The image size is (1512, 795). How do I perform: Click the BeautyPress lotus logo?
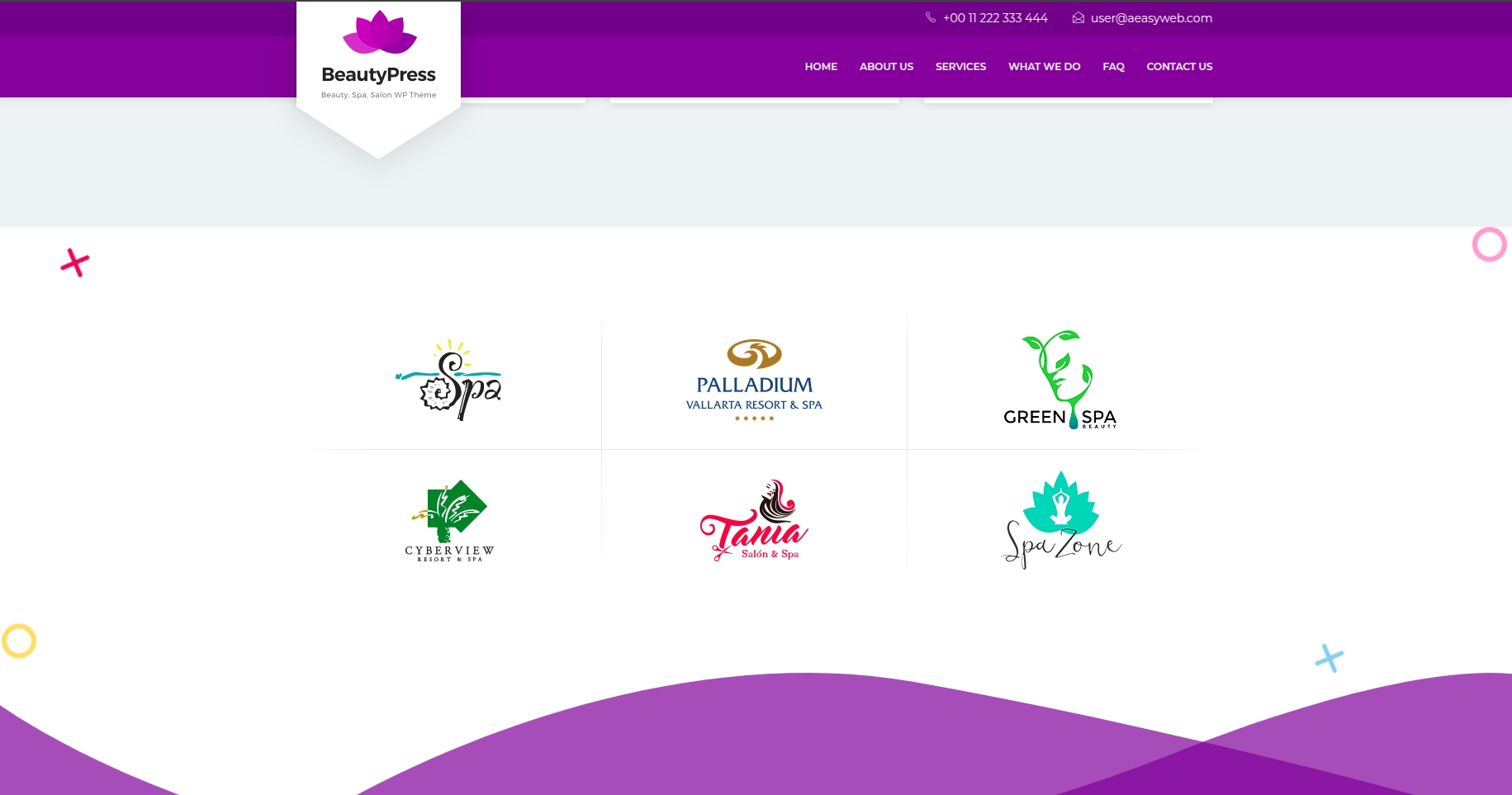tap(379, 32)
